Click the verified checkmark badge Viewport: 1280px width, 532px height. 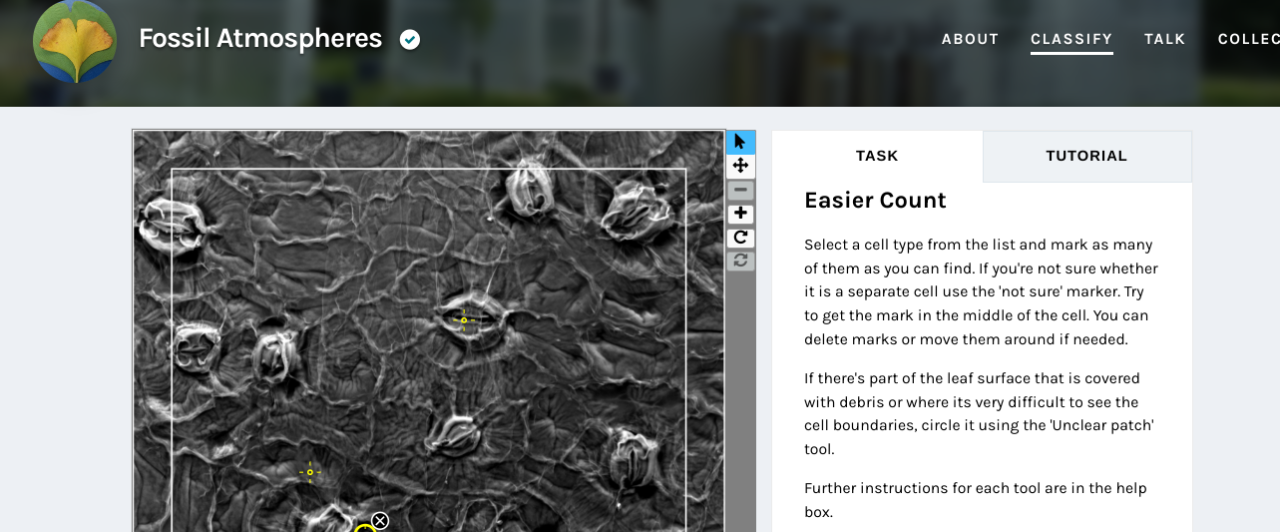point(410,39)
